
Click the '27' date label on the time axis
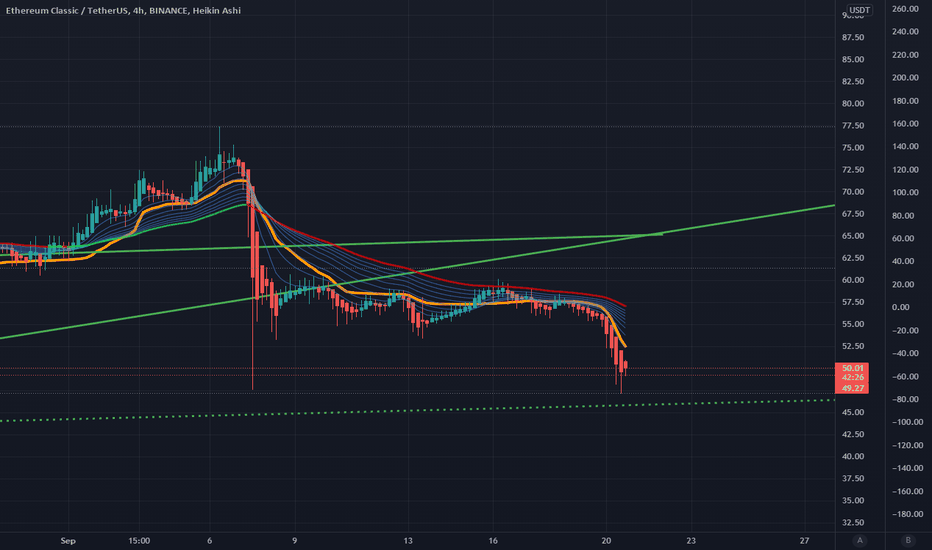tap(804, 540)
